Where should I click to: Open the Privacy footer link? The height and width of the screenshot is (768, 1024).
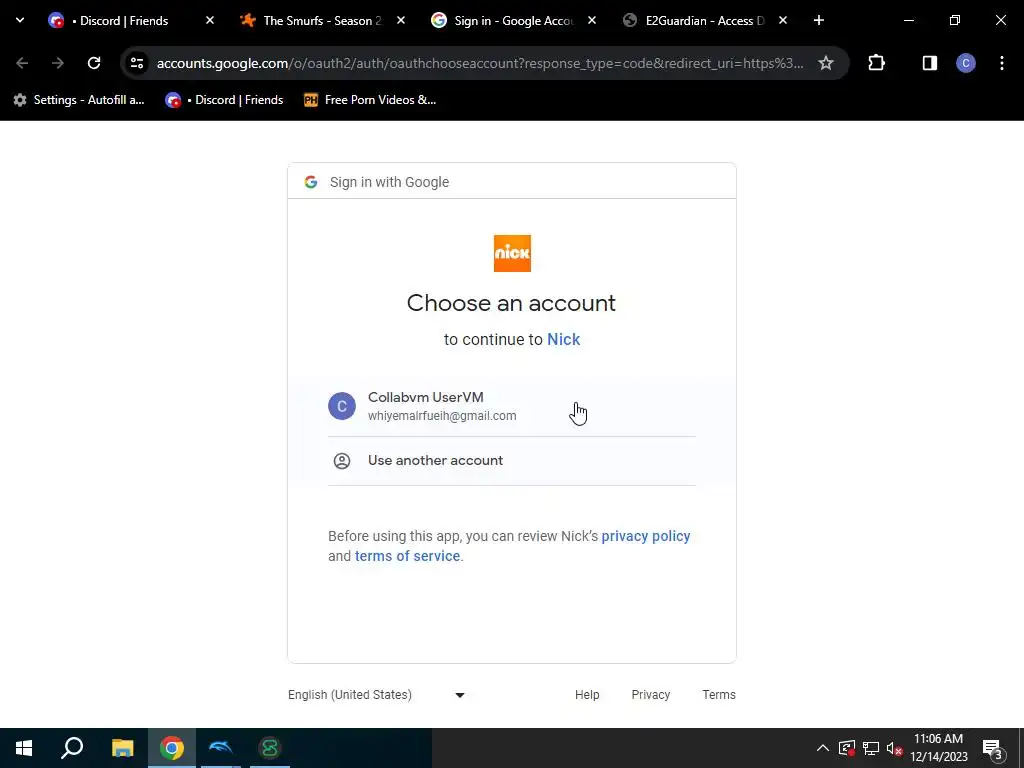[650, 695]
